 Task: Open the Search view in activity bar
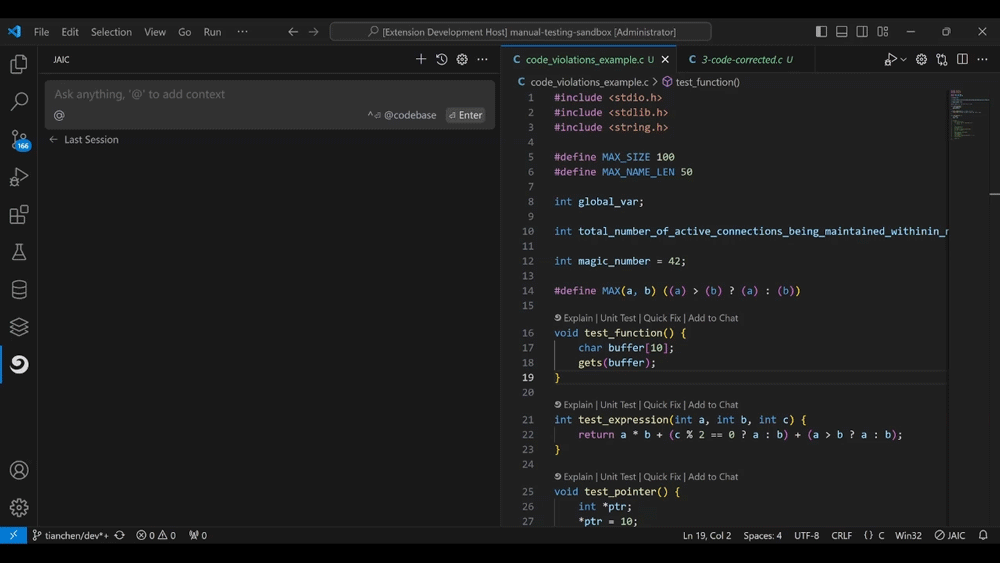[x=19, y=101]
